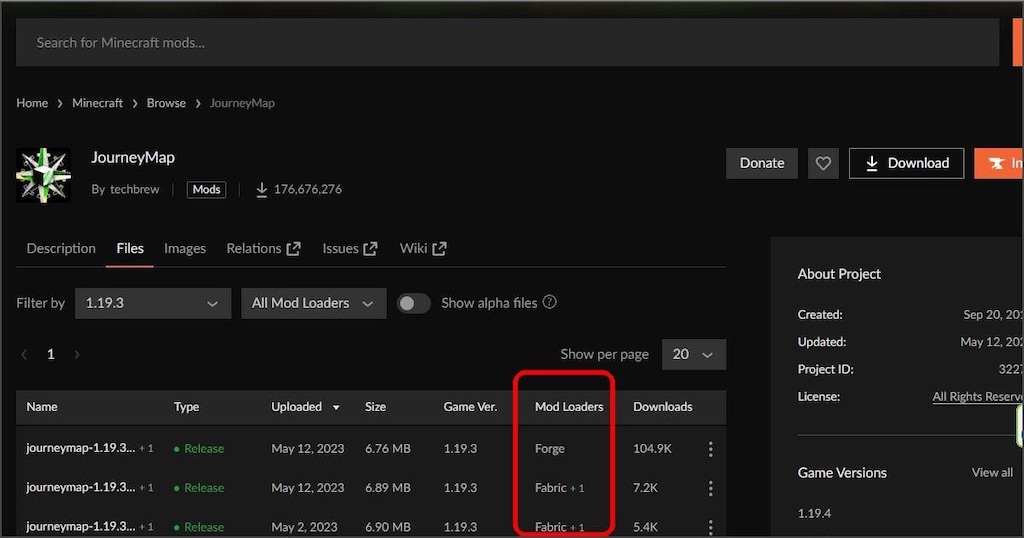The width and height of the screenshot is (1024, 538).
Task: Sort by the Type column header
Action: click(x=186, y=407)
